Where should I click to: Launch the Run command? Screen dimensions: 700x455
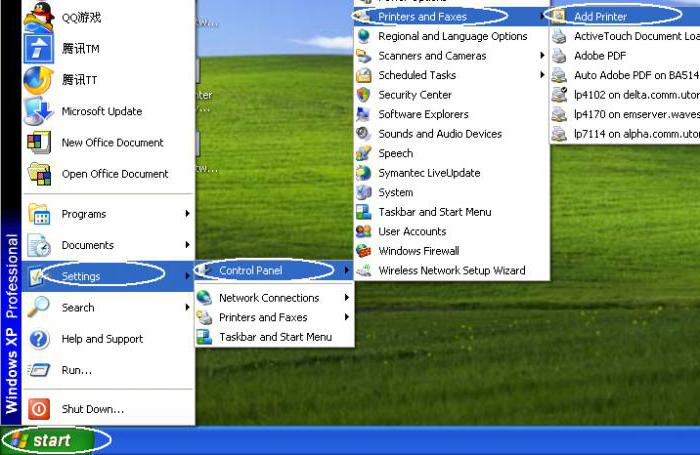pyautogui.click(x=76, y=370)
